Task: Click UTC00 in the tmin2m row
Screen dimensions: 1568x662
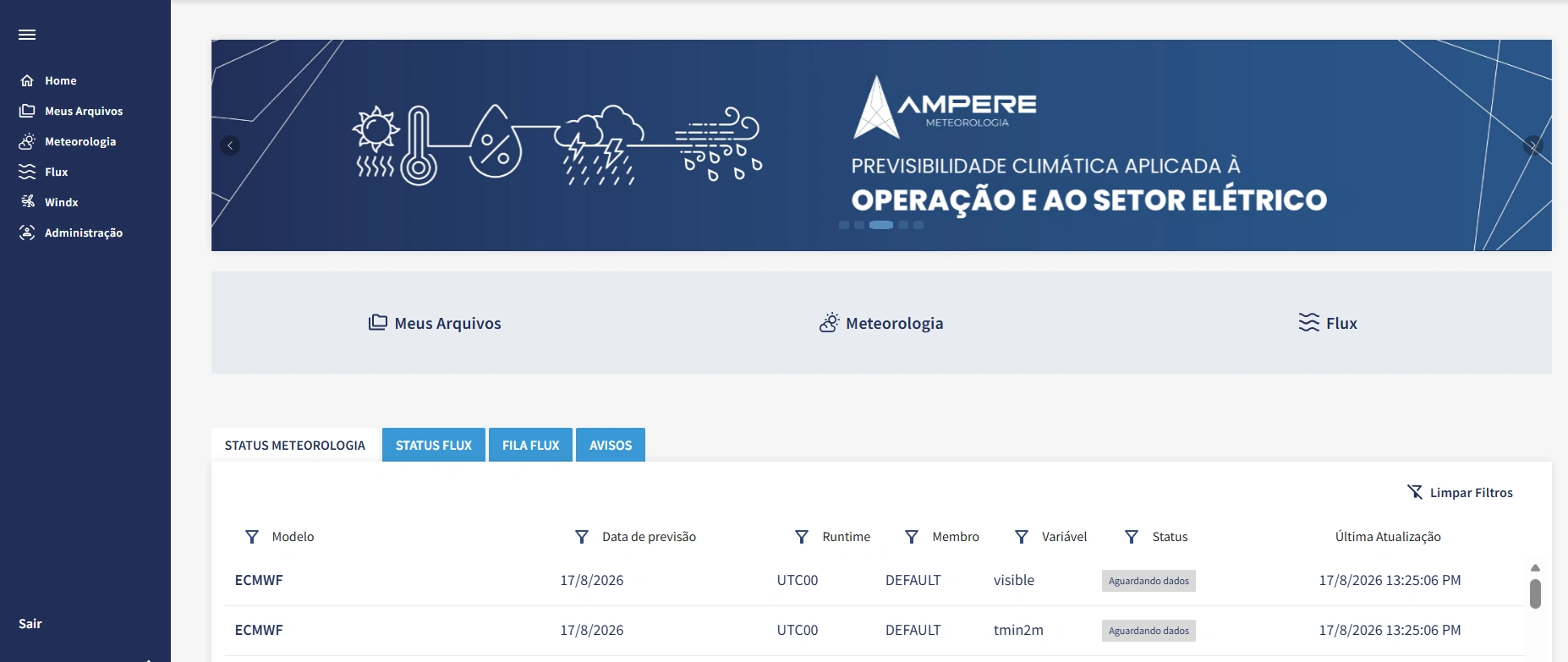Action: click(x=798, y=630)
